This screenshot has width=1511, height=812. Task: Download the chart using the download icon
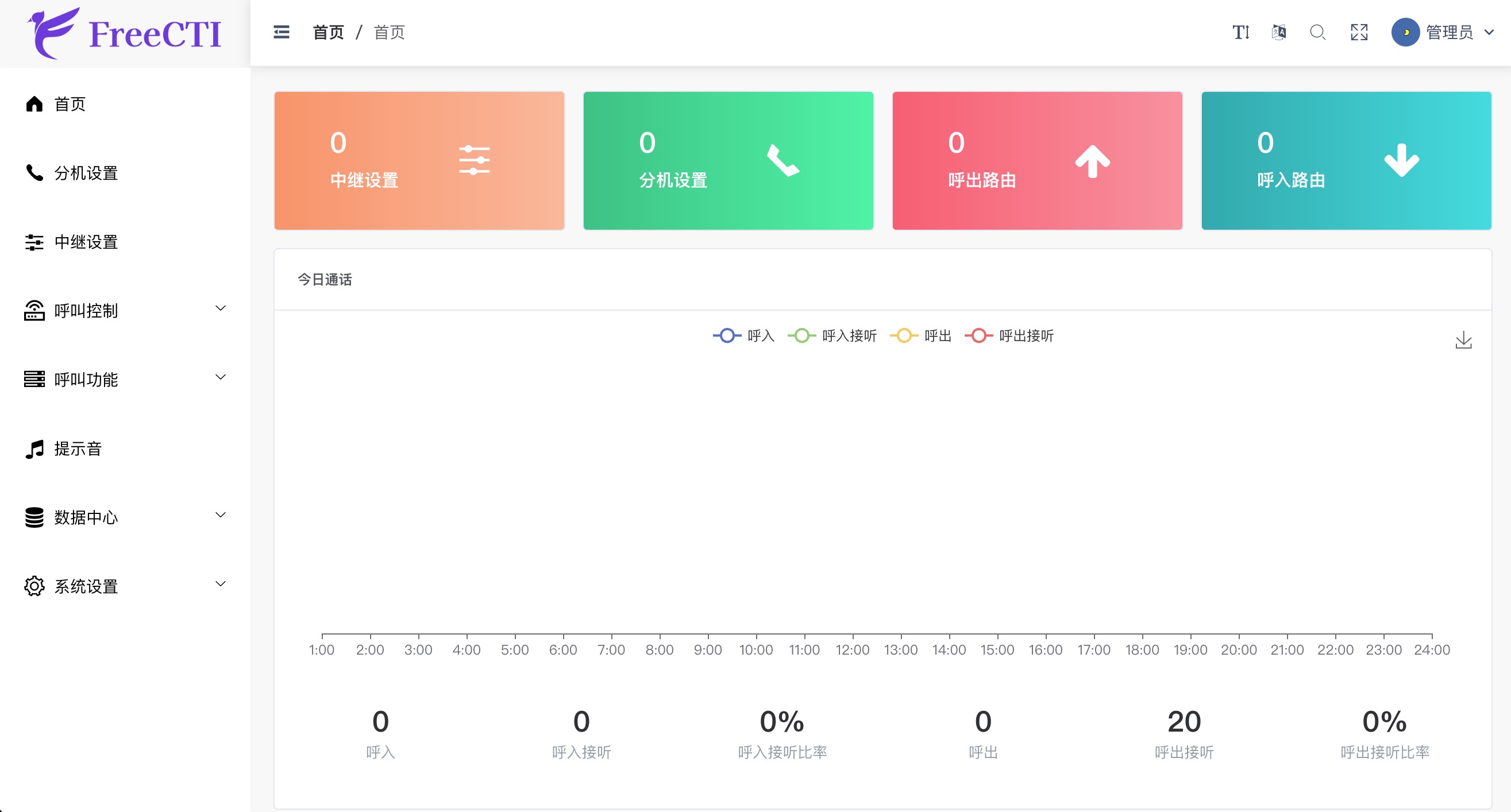[1463, 340]
